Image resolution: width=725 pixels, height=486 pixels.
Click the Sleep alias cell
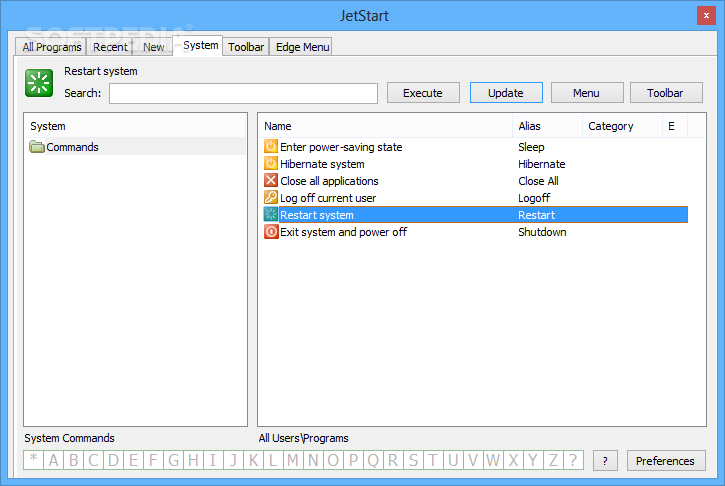(x=531, y=147)
